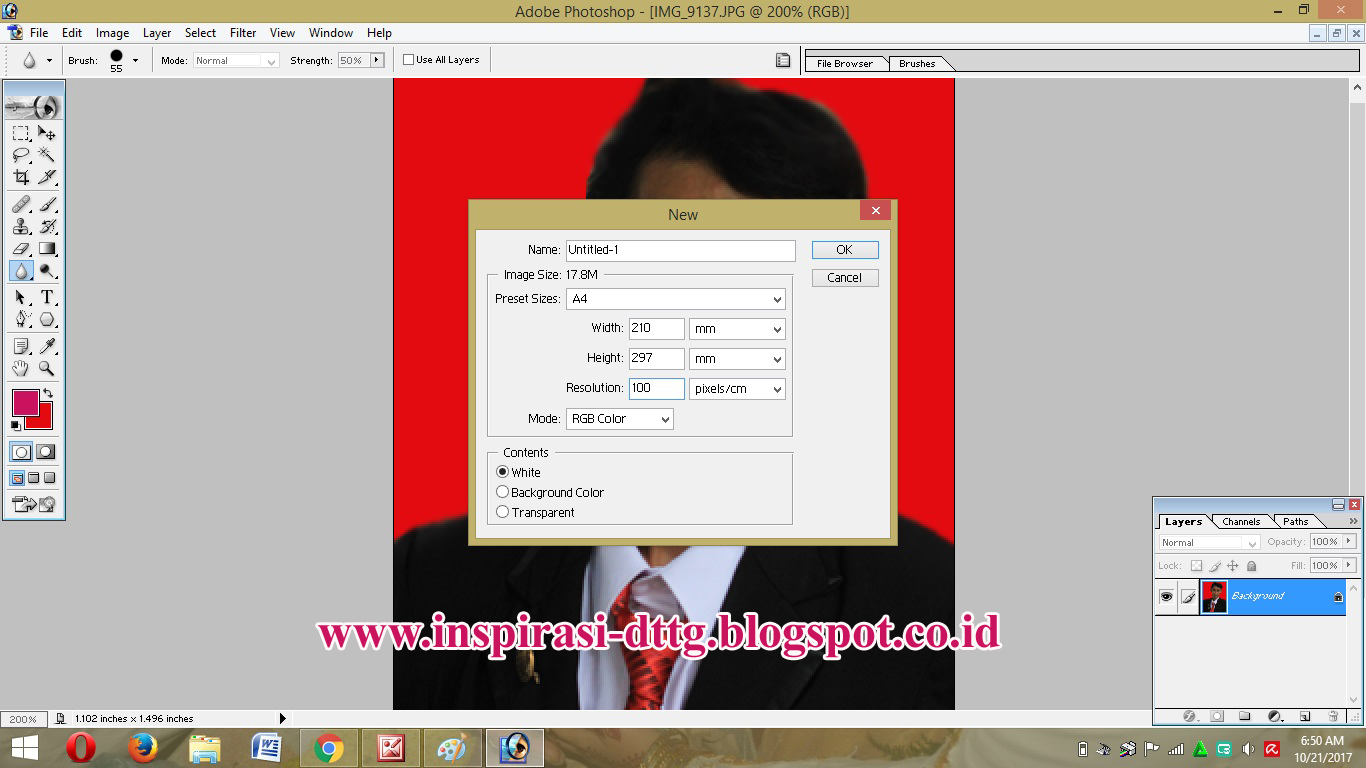Image resolution: width=1366 pixels, height=768 pixels.
Task: Pick the foreground color swatch
Action: [25, 402]
